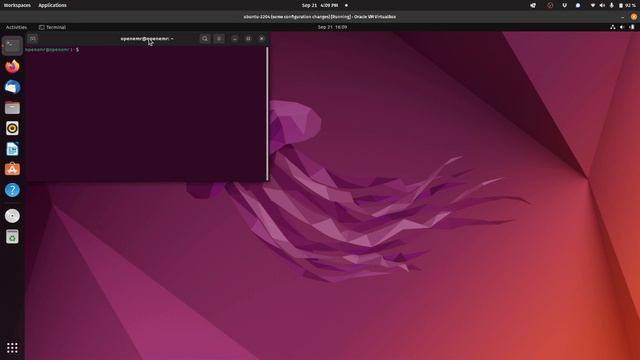Click the host battery indicator showing 92%

click(628, 5)
